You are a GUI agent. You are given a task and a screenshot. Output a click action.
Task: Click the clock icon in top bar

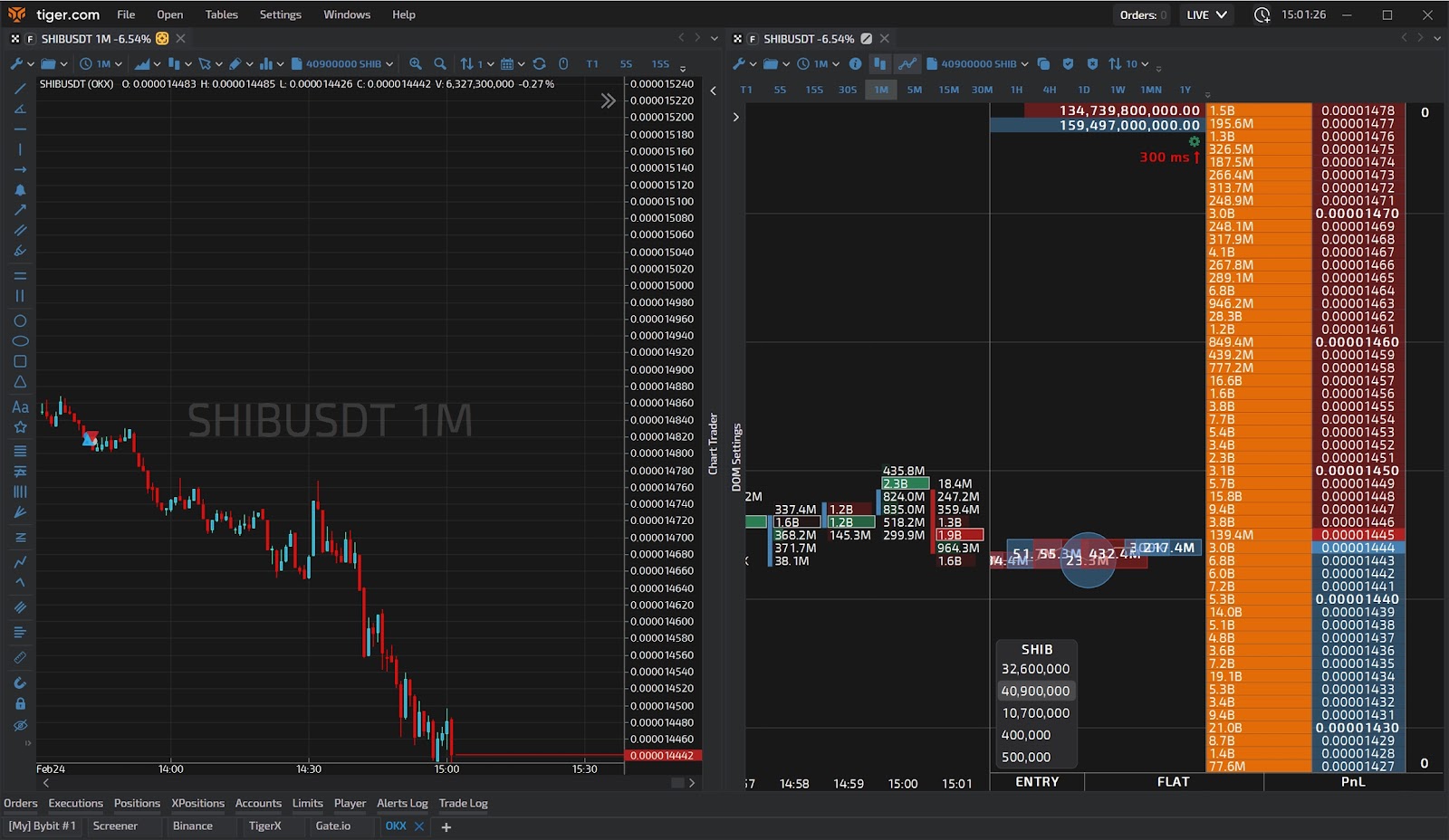1262,14
